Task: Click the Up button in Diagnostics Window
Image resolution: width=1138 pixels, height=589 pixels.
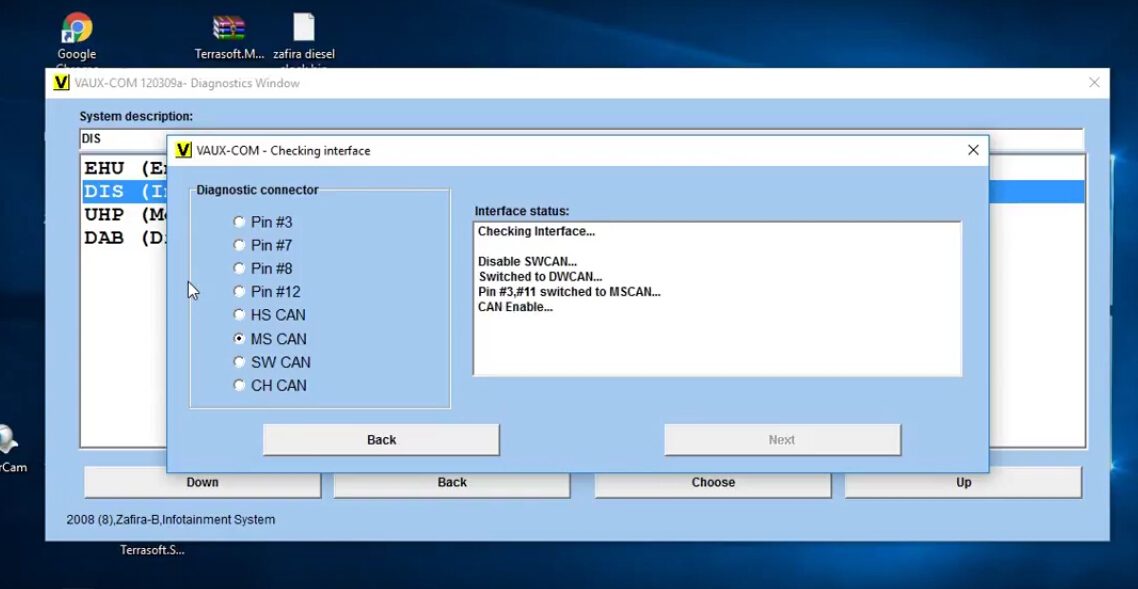Action: 963,482
